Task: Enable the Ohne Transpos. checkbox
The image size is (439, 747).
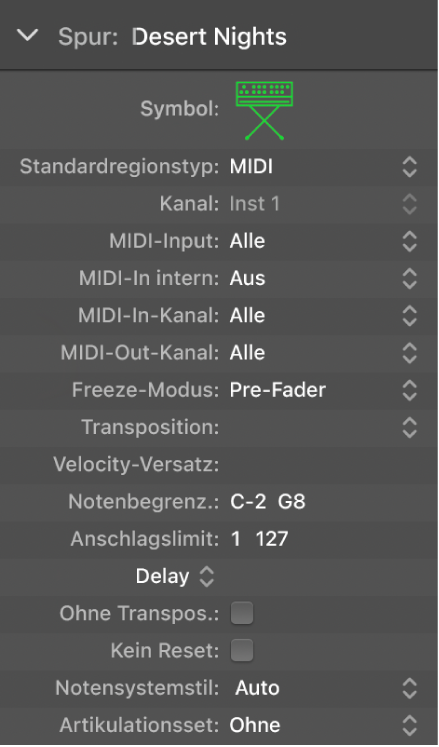Action: coord(242,613)
